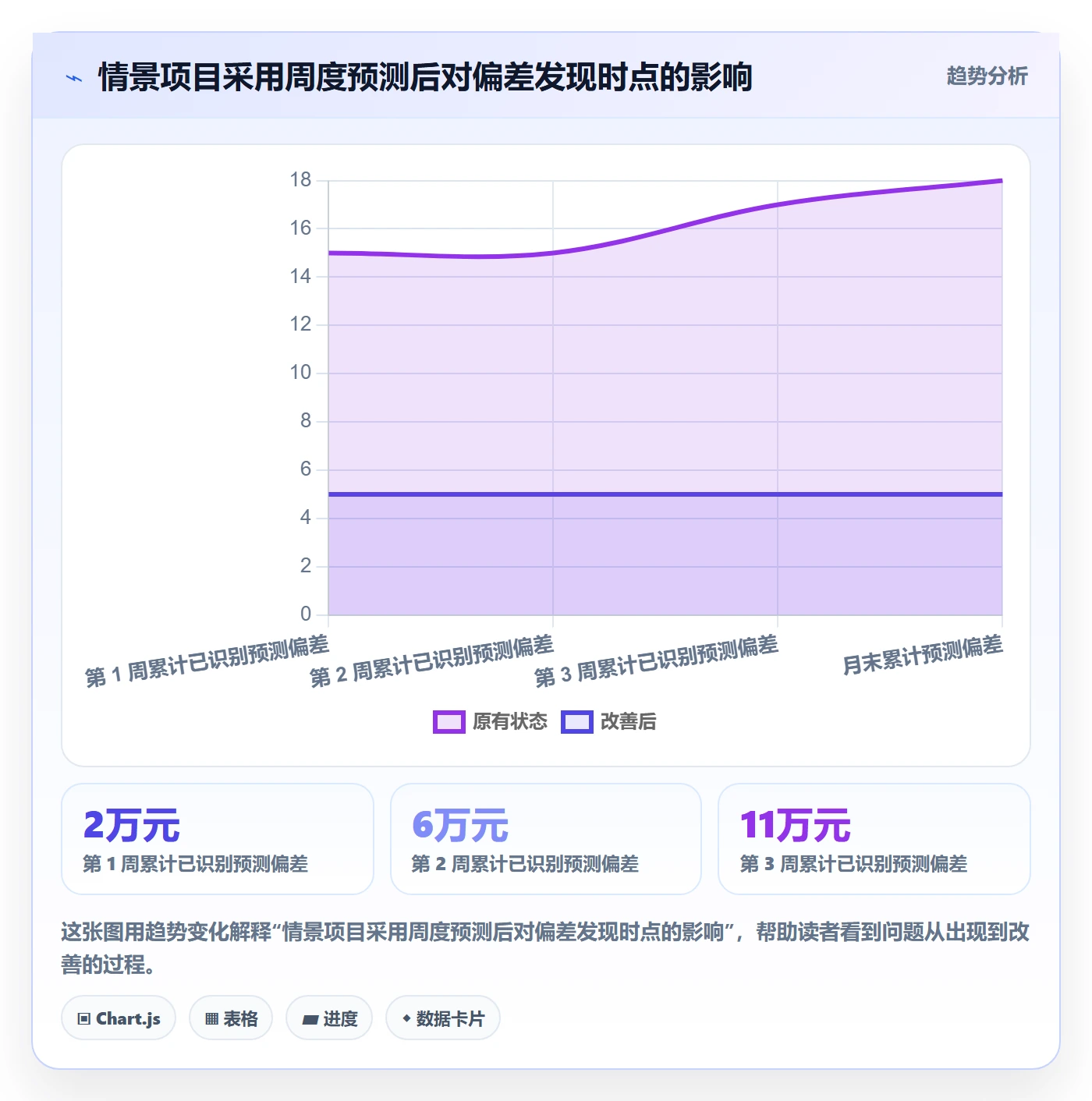Click the purple 原有状态 line endpoint at 月末

click(1002, 181)
